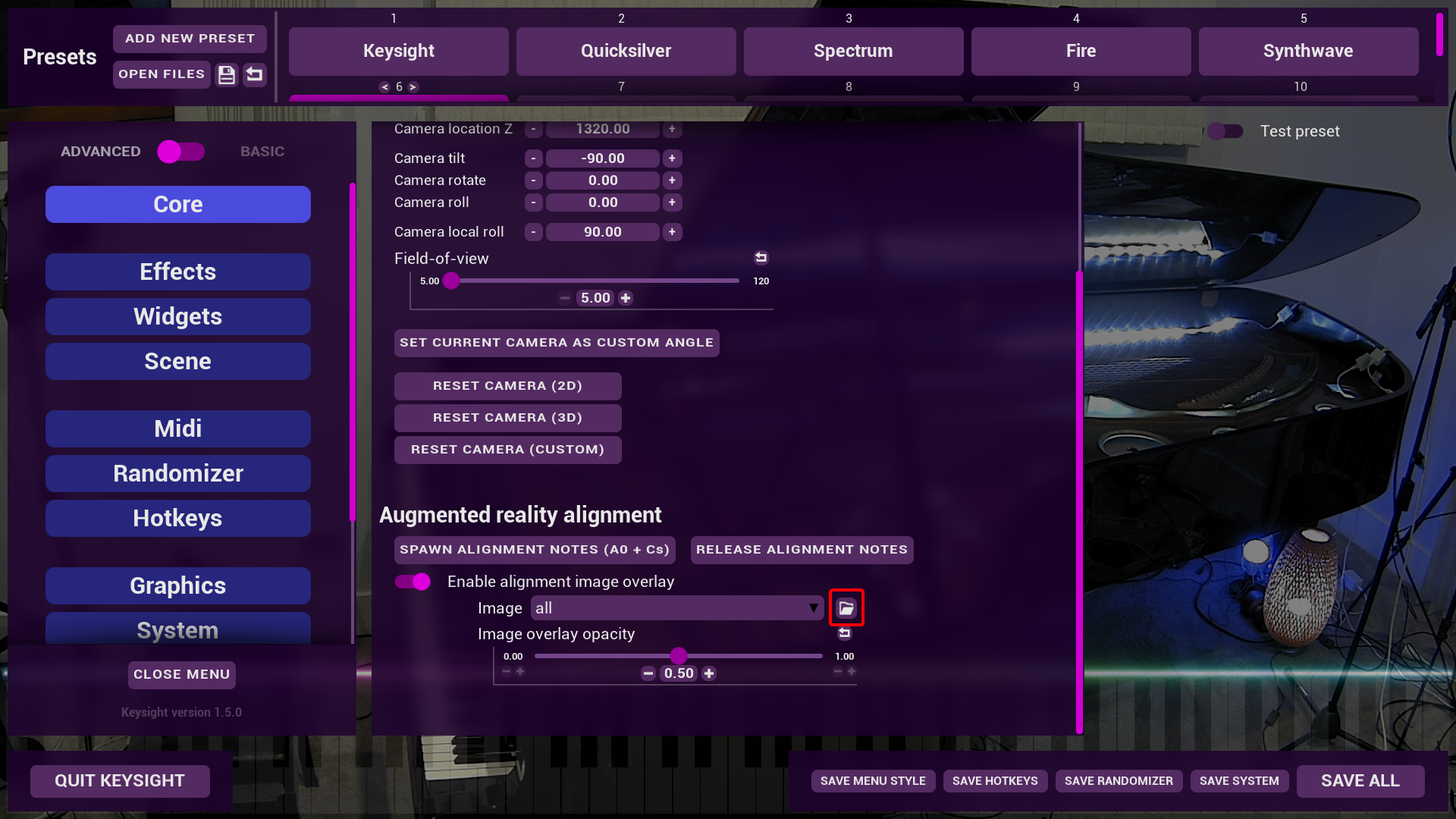Switch Advanced/Basic menu mode toggle
The height and width of the screenshot is (819, 1456).
pyautogui.click(x=180, y=152)
